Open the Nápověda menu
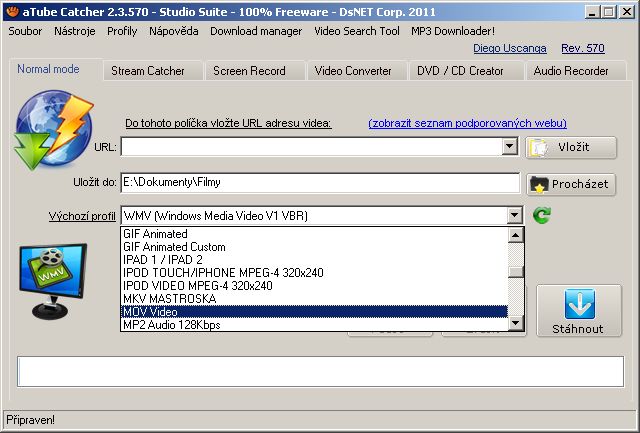Viewport: 640px width, 433px height. click(173, 31)
